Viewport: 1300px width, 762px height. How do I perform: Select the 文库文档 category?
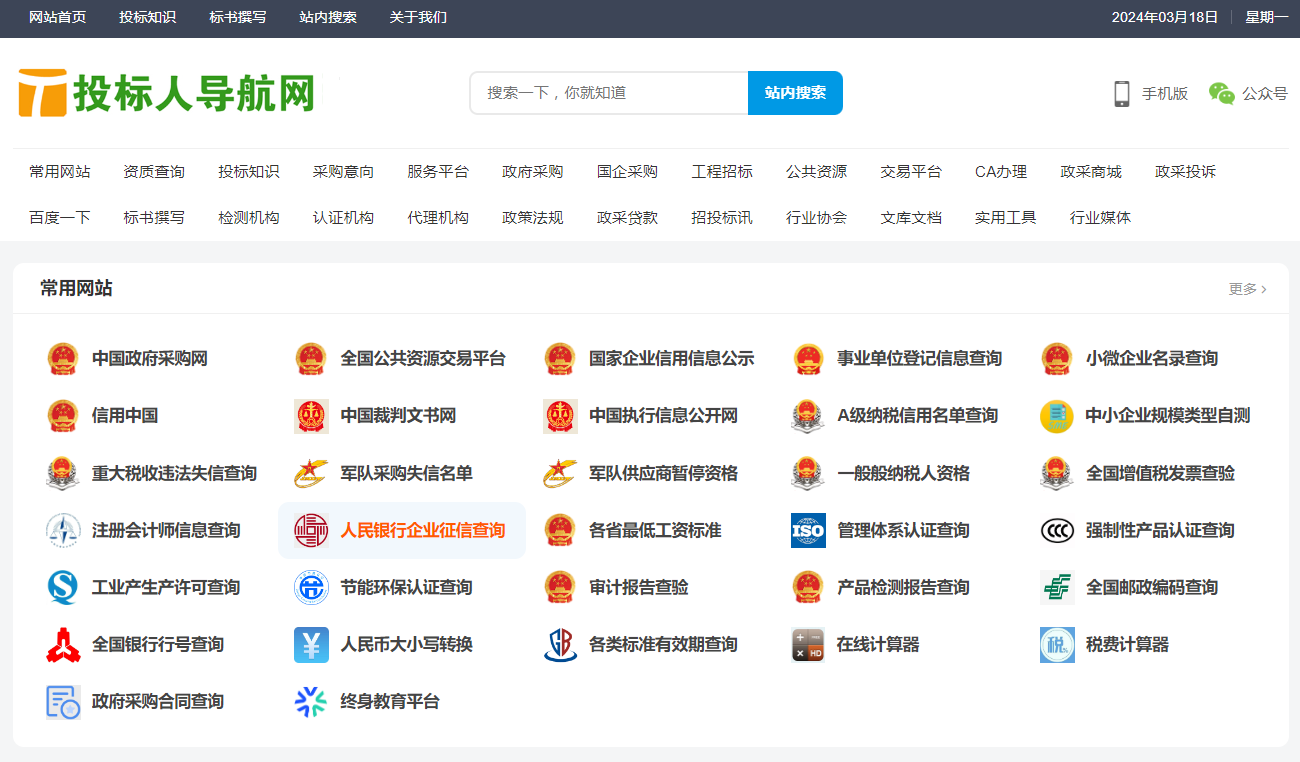tap(911, 218)
